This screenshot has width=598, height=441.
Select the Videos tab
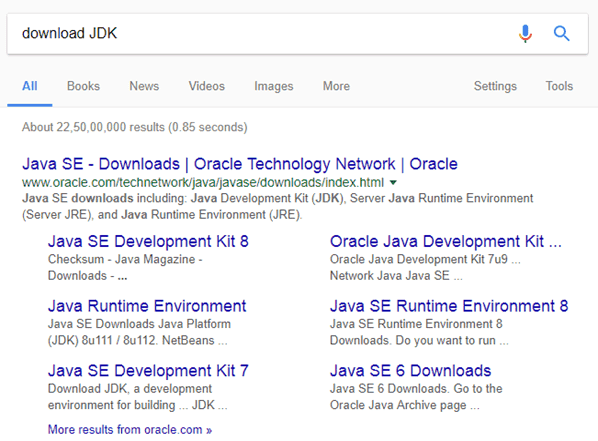(206, 86)
